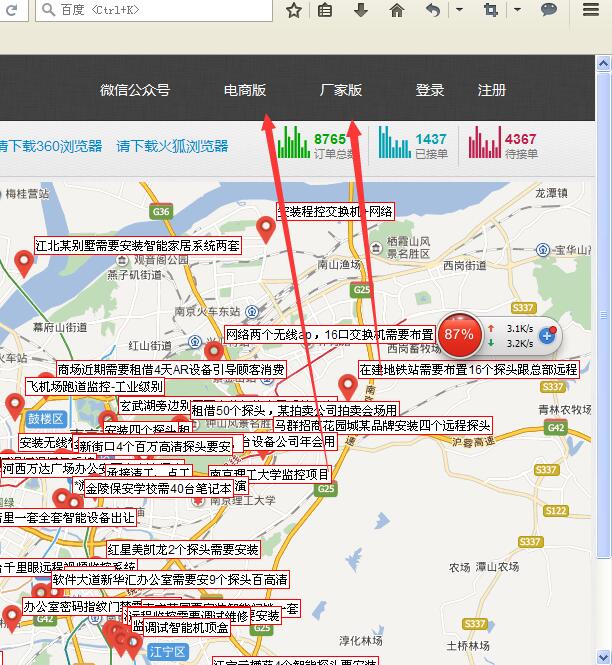The image size is (612, 665).
Task: Click the blue plus accelerator button
Action: point(547,335)
